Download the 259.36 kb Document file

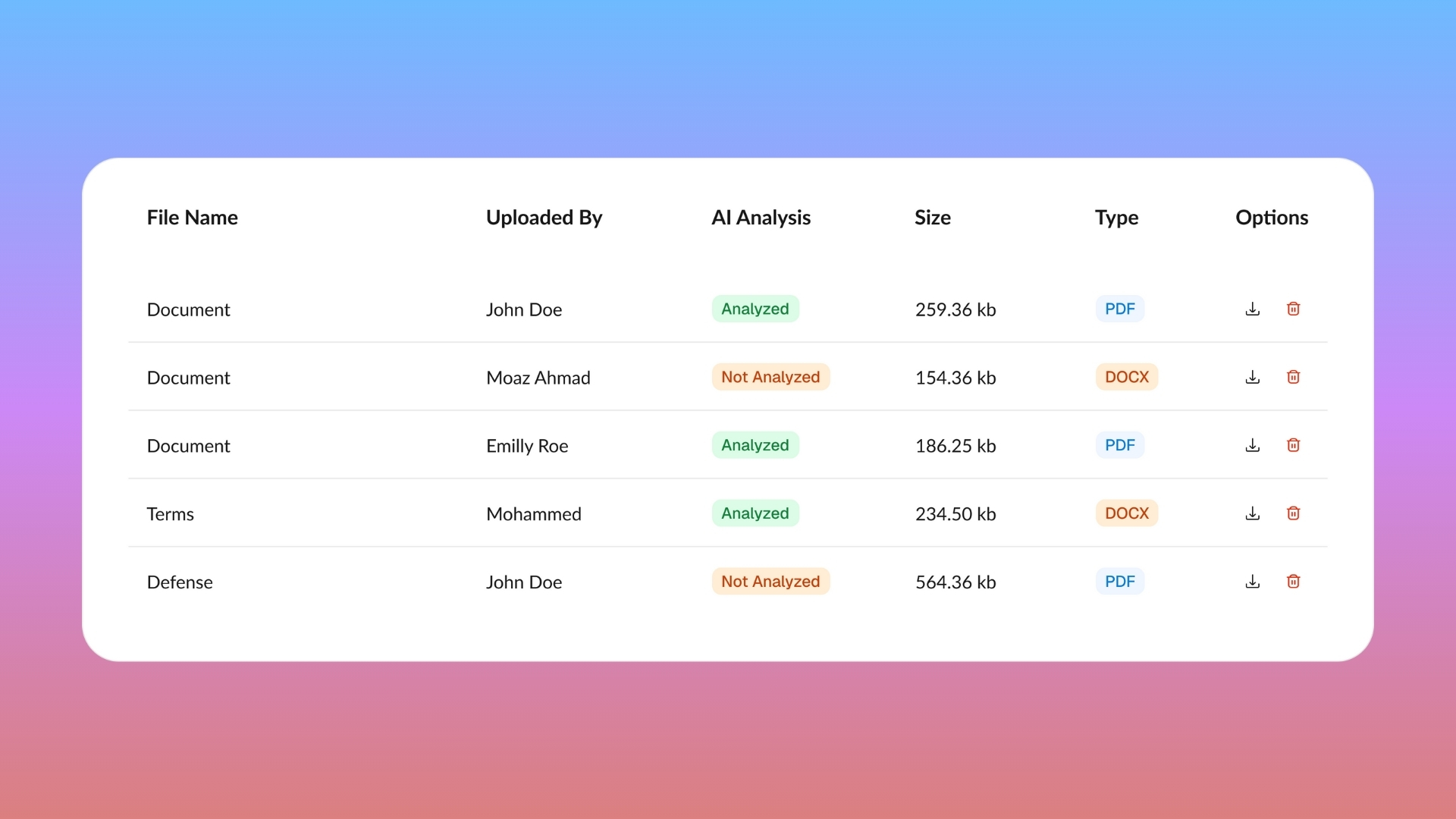click(1253, 309)
